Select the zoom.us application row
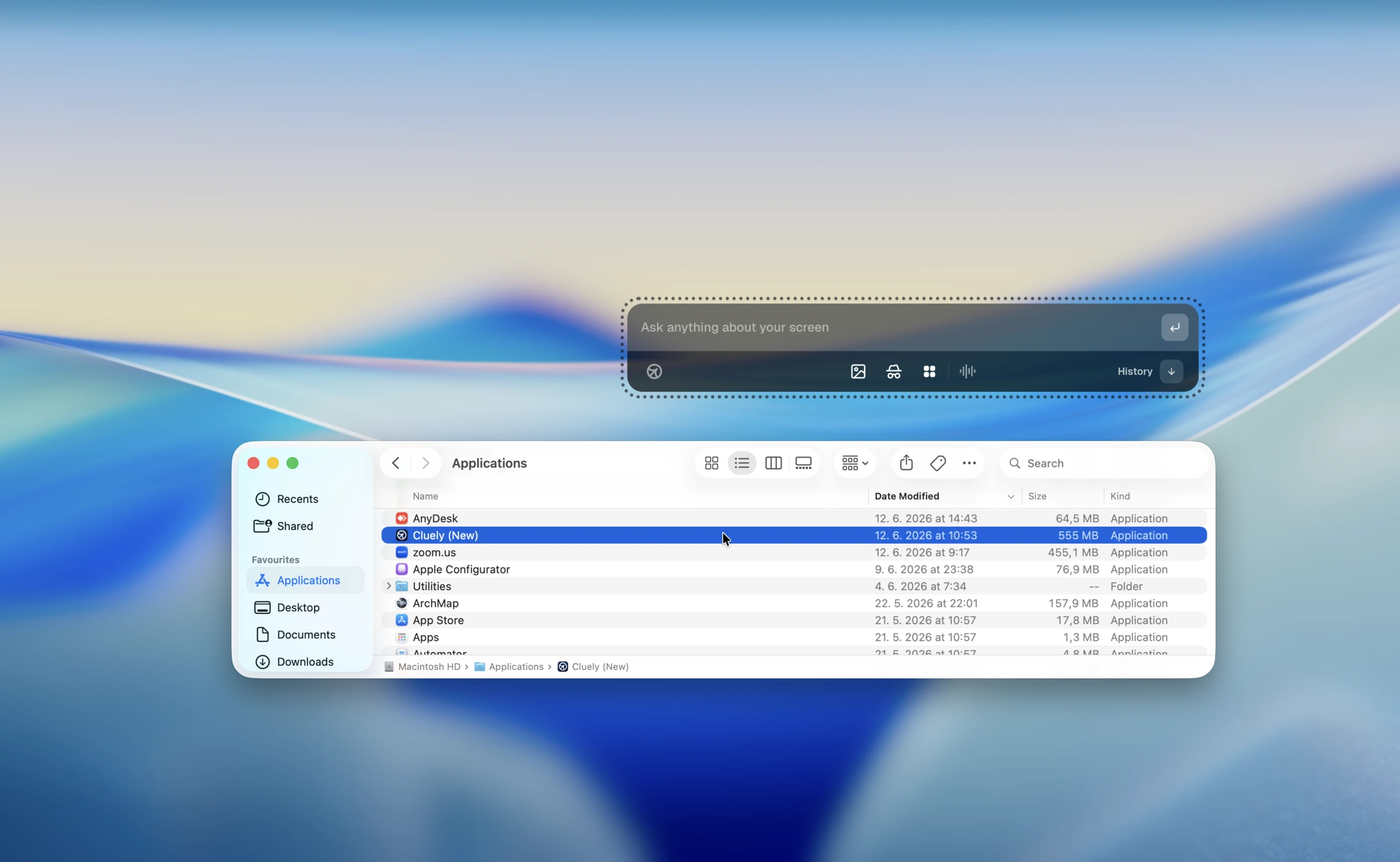Viewport: 1400px width, 862px height. [794, 552]
